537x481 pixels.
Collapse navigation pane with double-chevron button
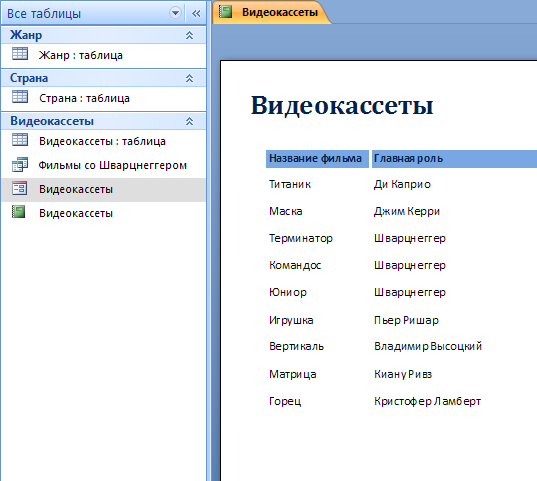pos(196,13)
